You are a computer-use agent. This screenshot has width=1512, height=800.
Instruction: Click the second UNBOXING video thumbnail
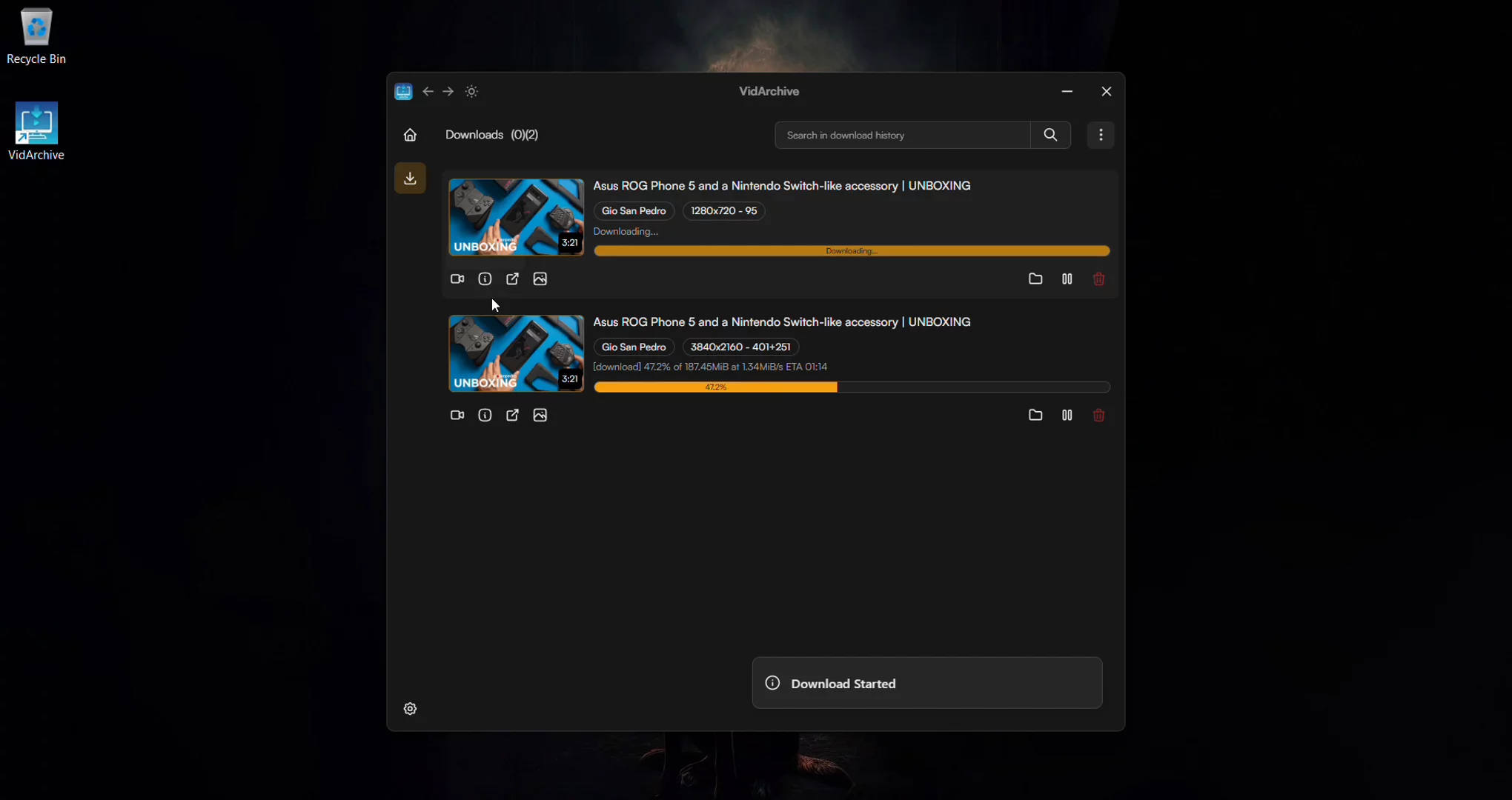pos(517,353)
